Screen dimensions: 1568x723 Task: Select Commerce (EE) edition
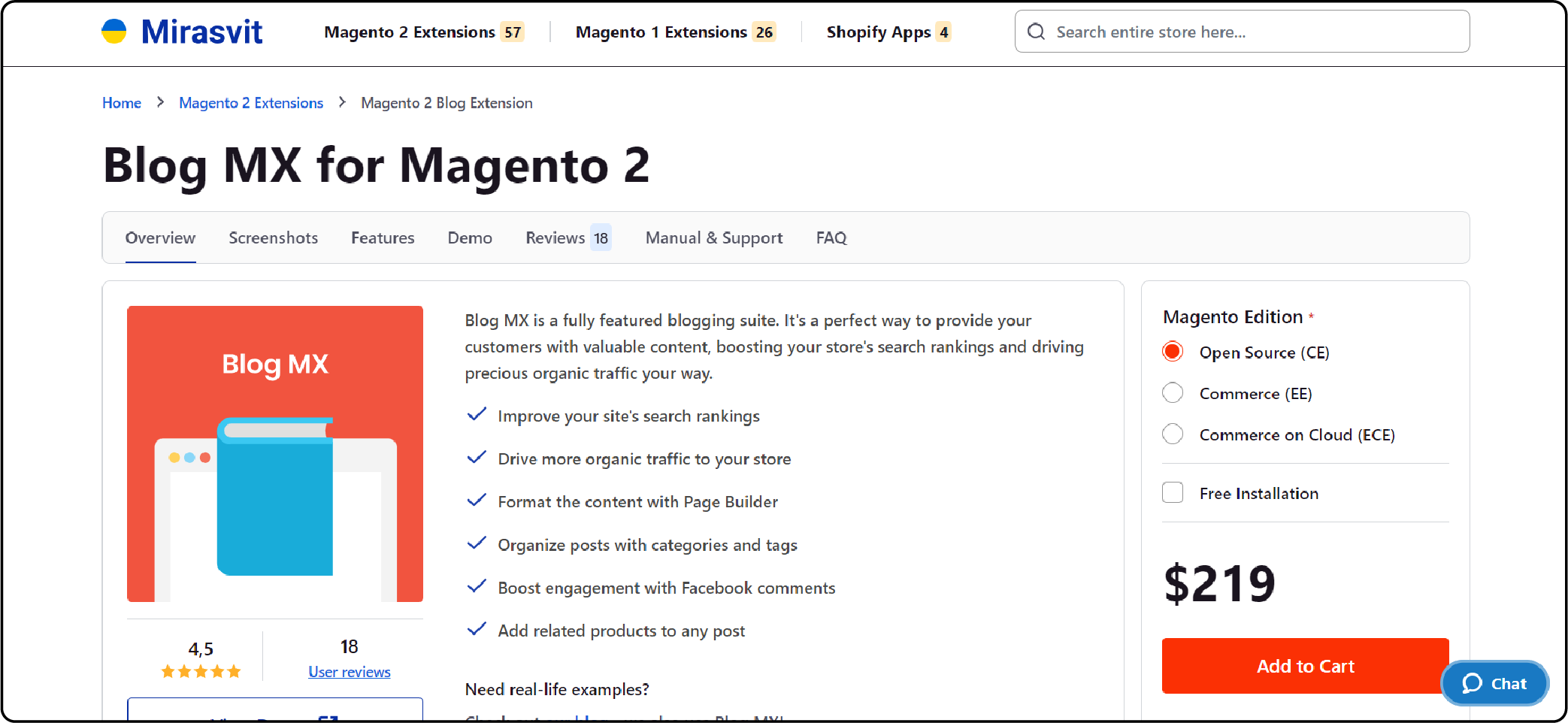[1173, 393]
